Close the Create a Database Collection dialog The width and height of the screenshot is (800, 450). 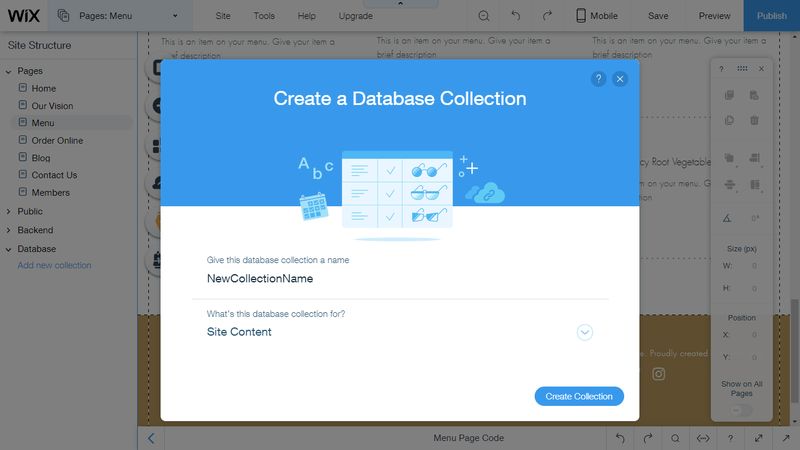[x=620, y=79]
